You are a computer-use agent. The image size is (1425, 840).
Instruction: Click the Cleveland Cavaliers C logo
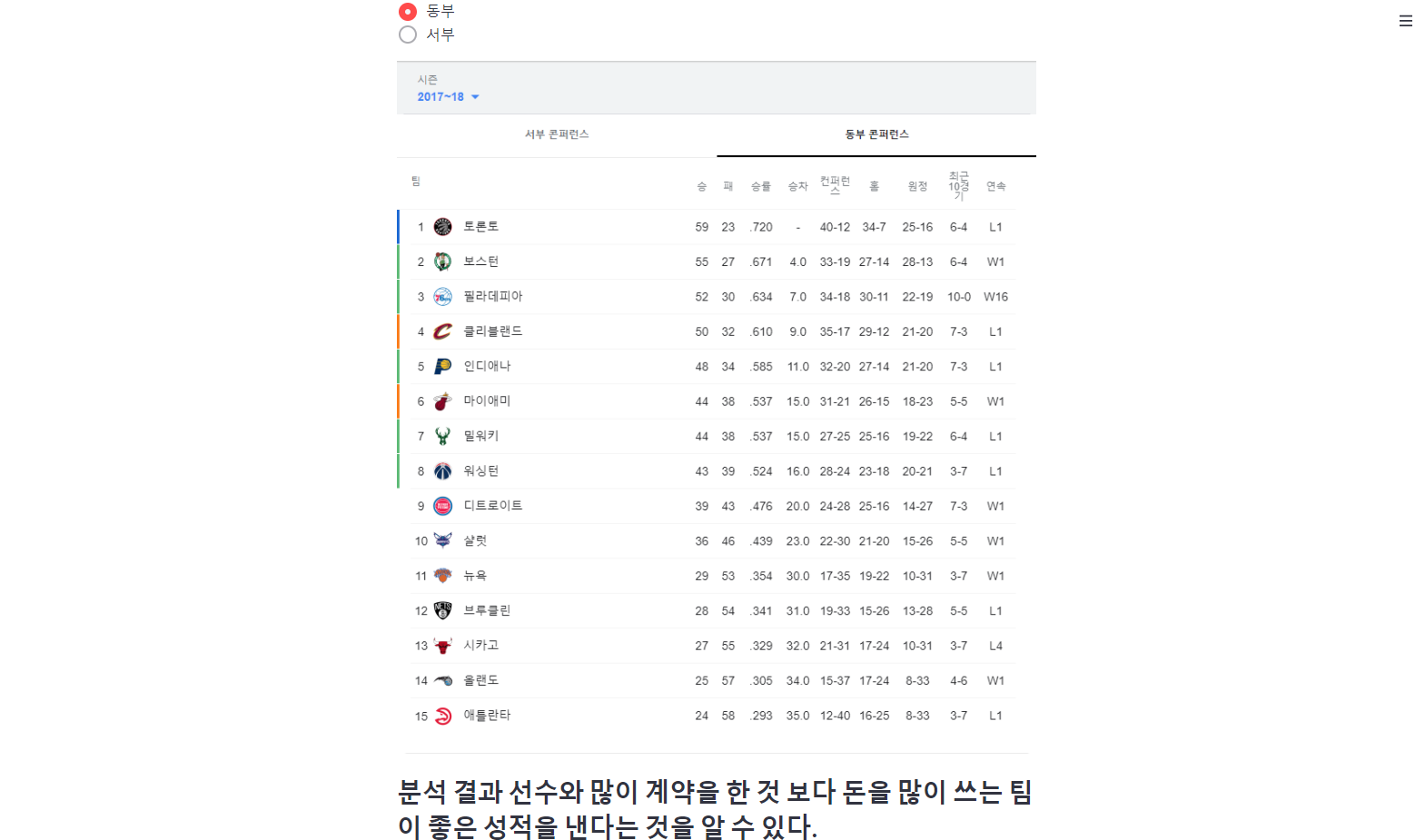click(443, 331)
